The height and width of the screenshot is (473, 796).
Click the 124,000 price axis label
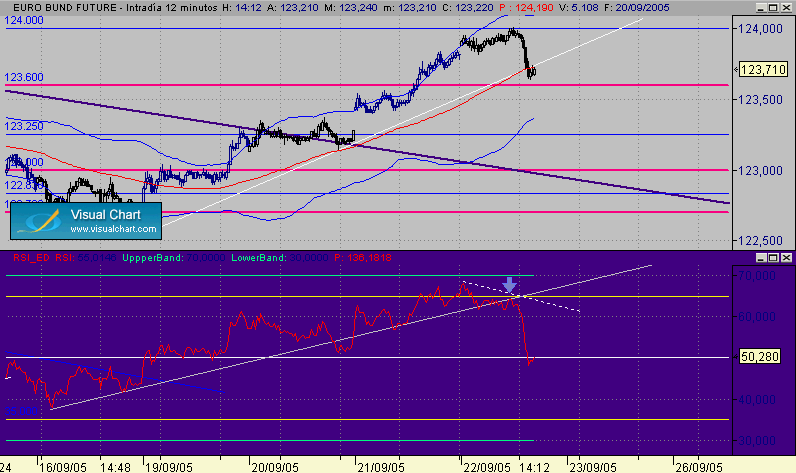(760, 29)
